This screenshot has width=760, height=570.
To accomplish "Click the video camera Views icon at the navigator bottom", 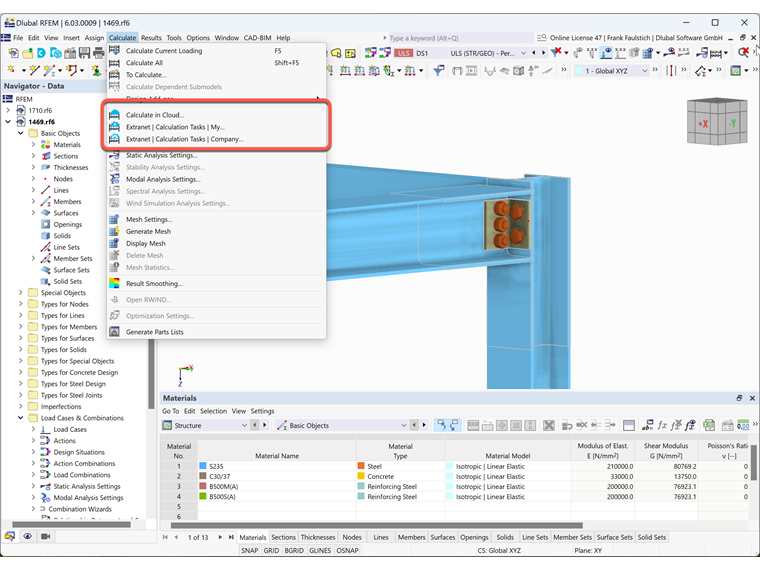I will pyautogui.click(x=46, y=536).
